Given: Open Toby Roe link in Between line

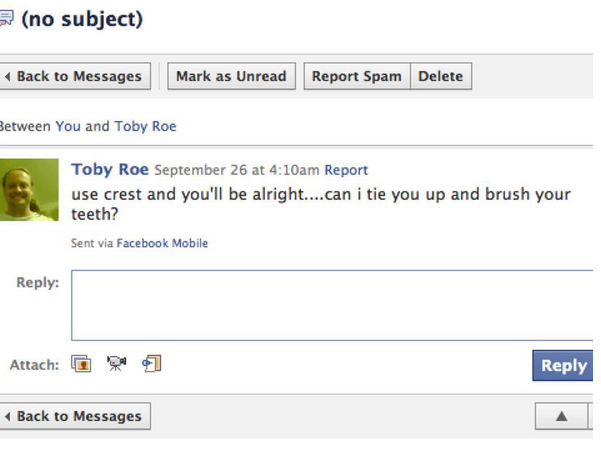Looking at the screenshot, I should coord(145,126).
